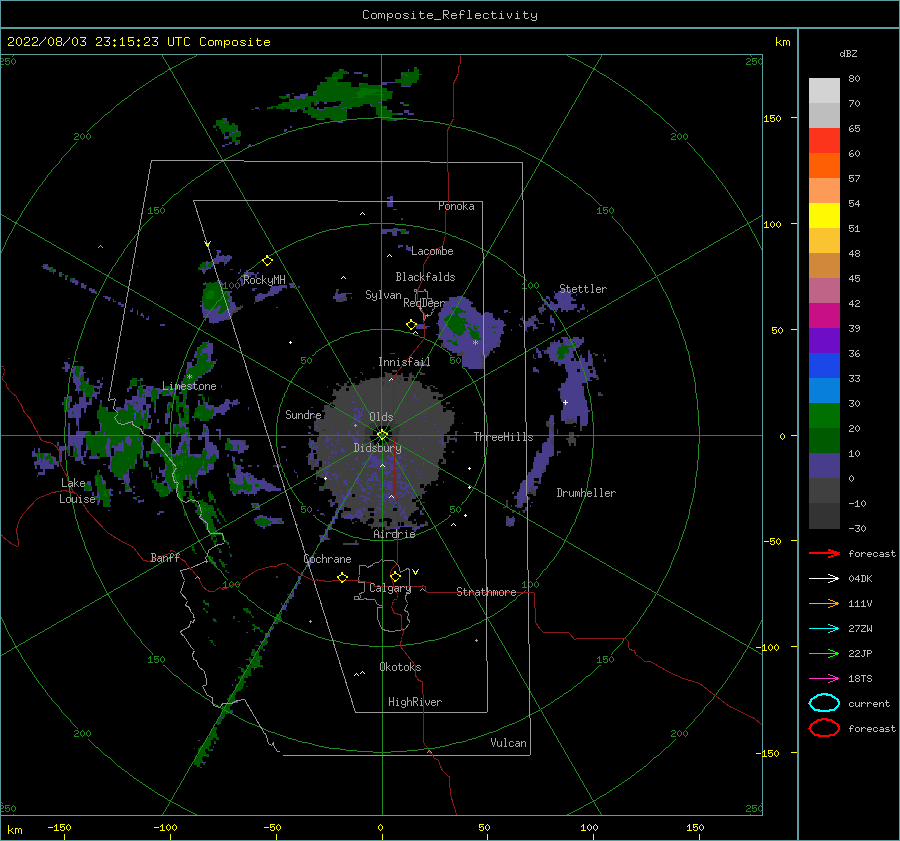Select the slate purple 10 dBZ swatch

(824, 465)
